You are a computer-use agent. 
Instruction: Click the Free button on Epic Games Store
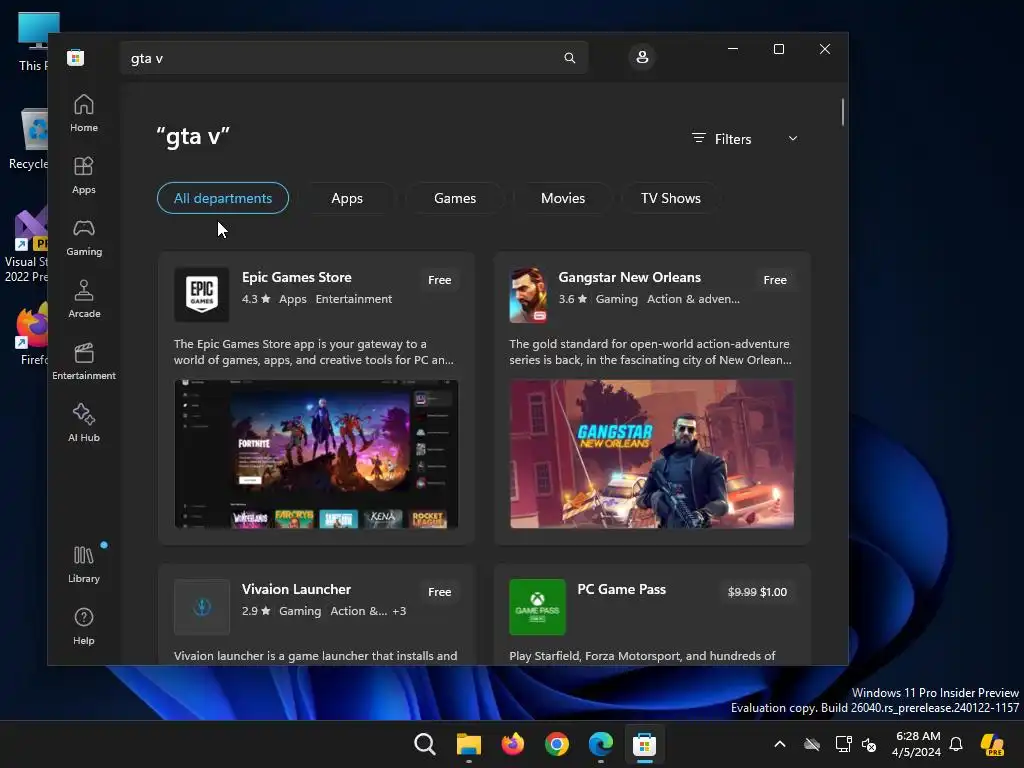pos(440,280)
